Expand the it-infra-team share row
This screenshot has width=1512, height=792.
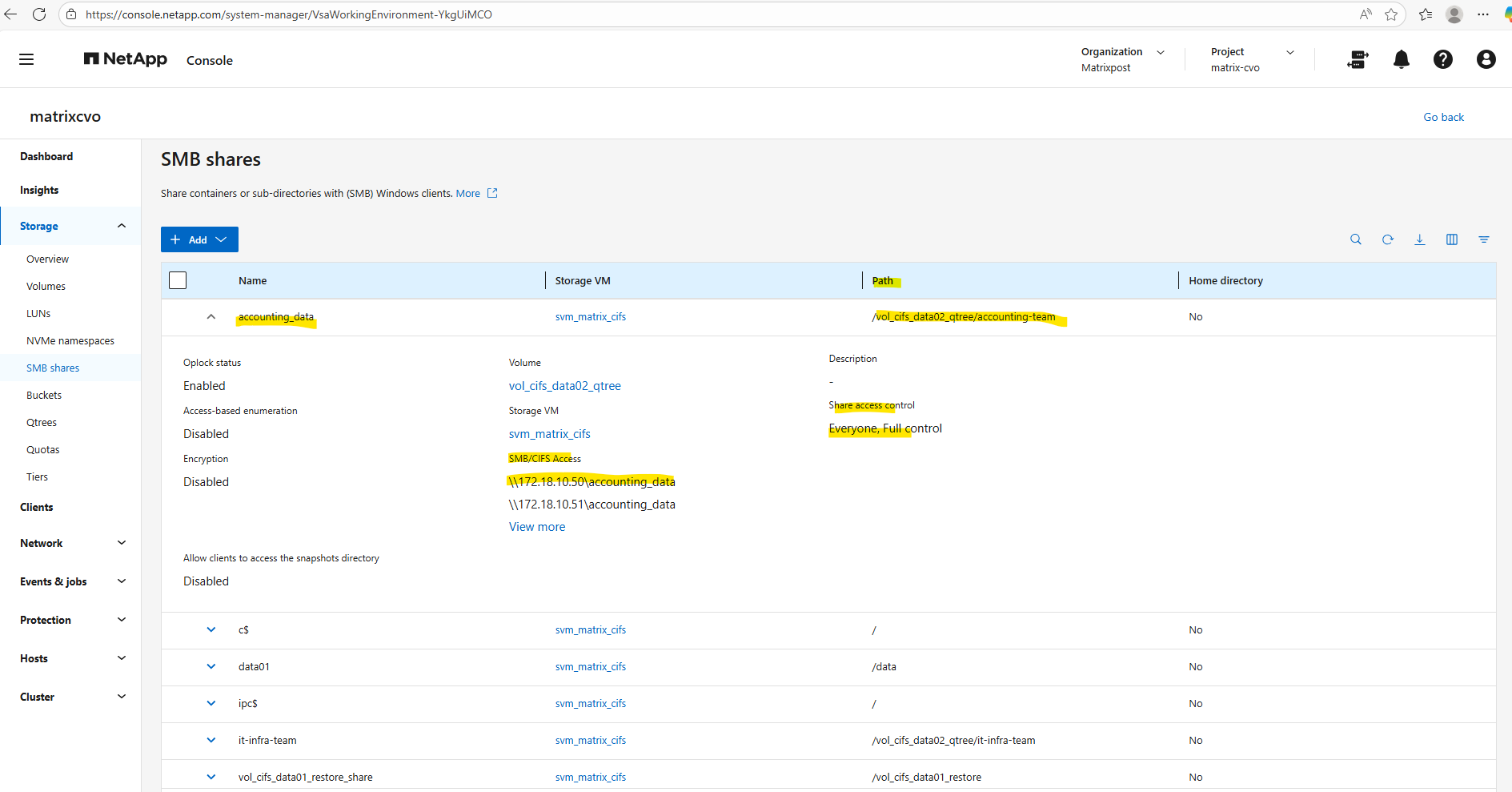click(x=211, y=740)
